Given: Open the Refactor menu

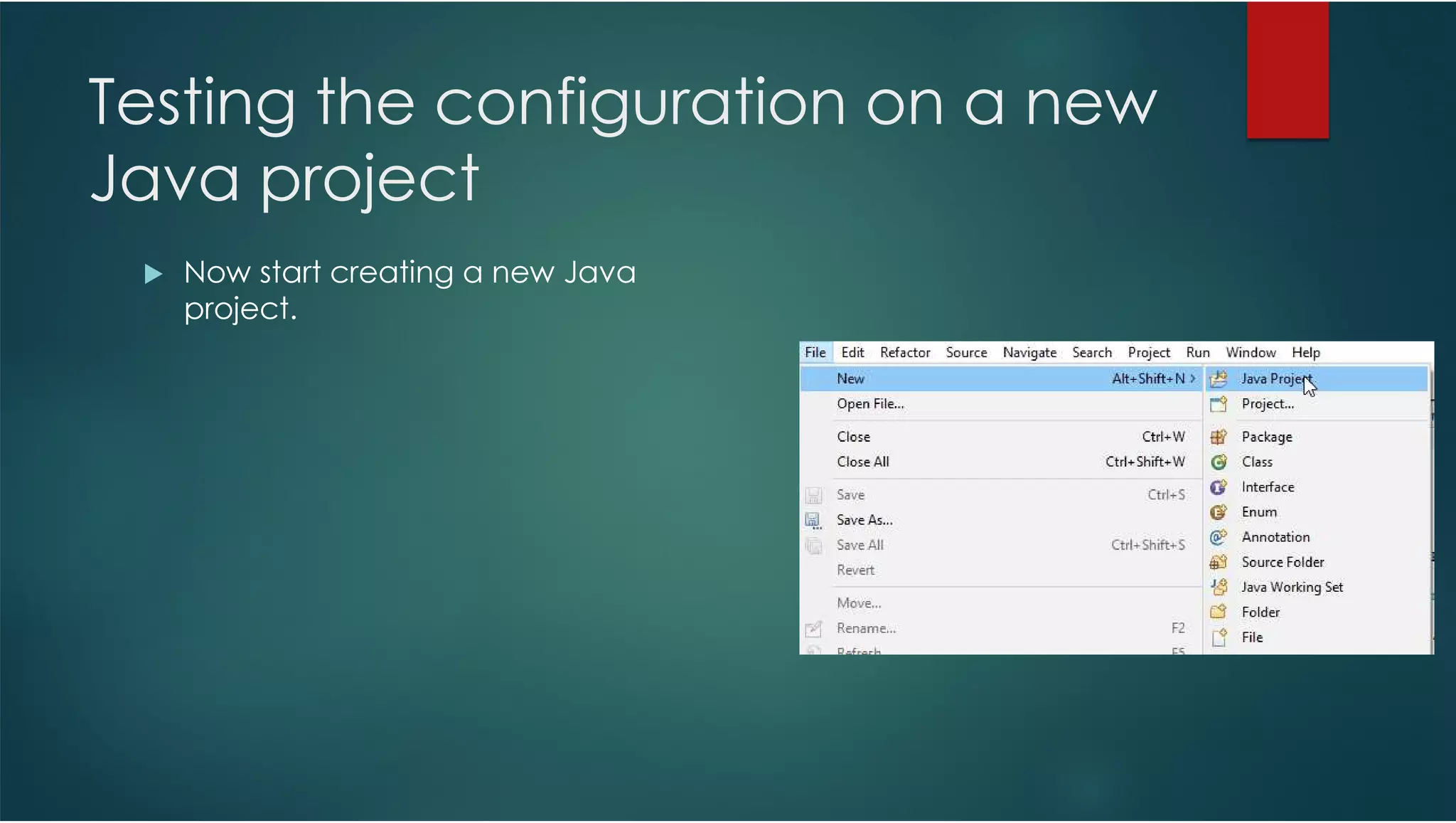Looking at the screenshot, I should 904,352.
